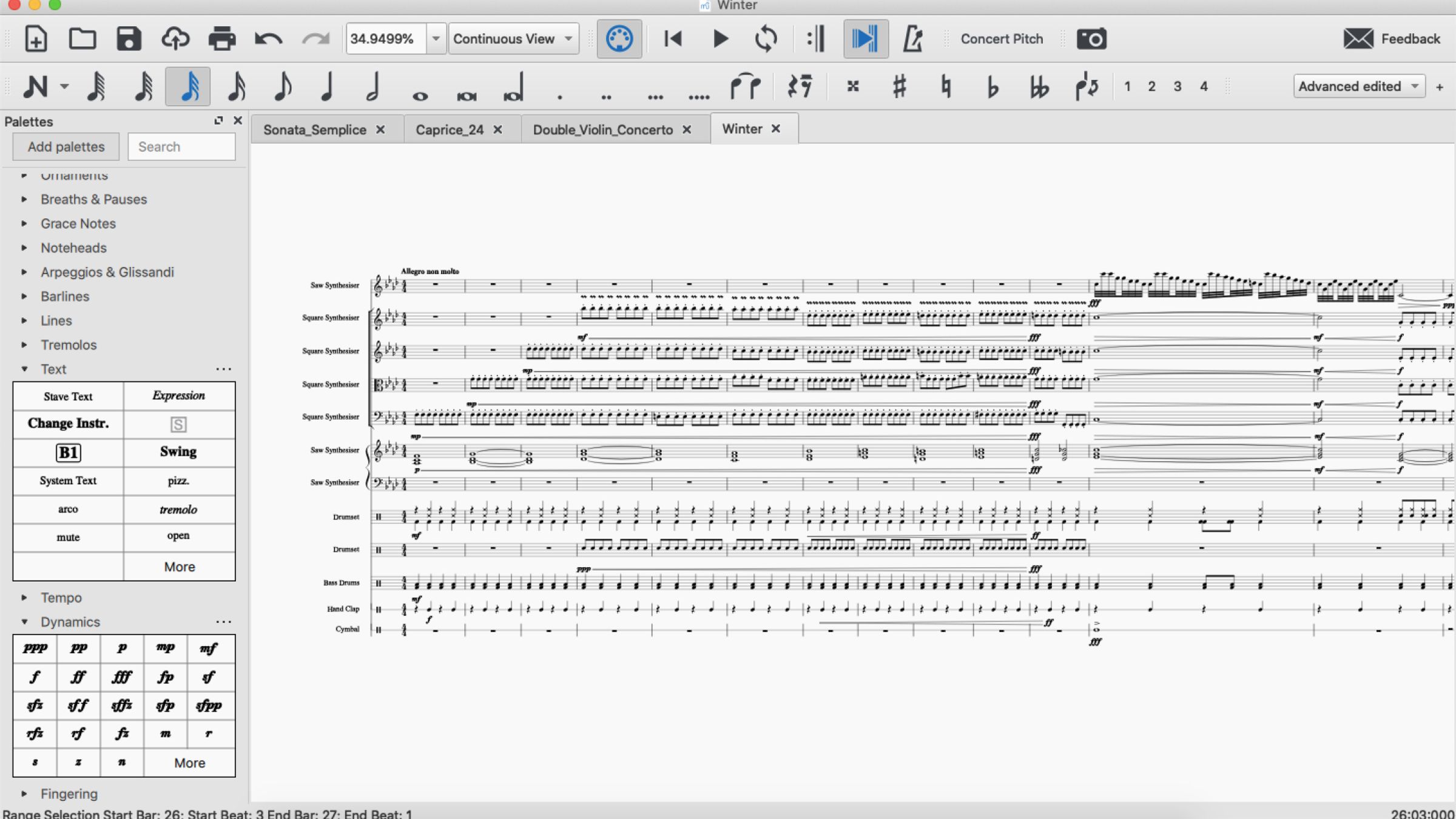Viewport: 1456px width, 819px height.
Task: Select the quarter note duration
Action: click(327, 87)
